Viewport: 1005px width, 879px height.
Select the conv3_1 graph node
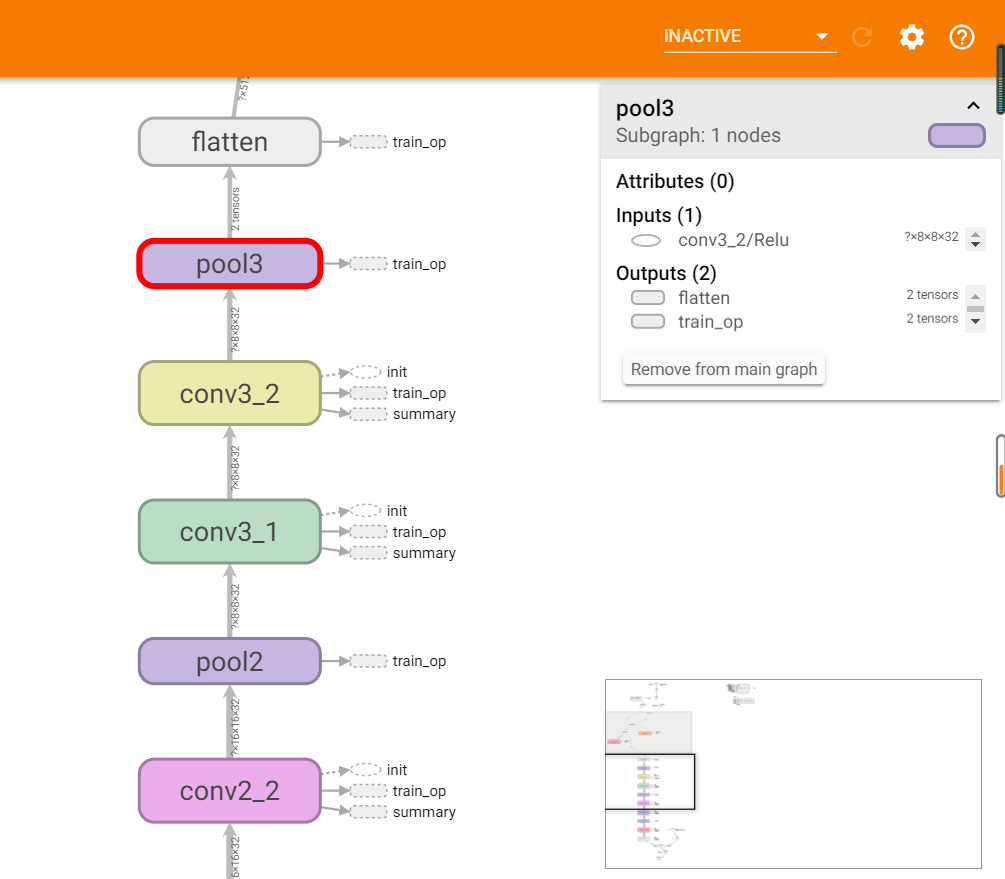point(229,532)
